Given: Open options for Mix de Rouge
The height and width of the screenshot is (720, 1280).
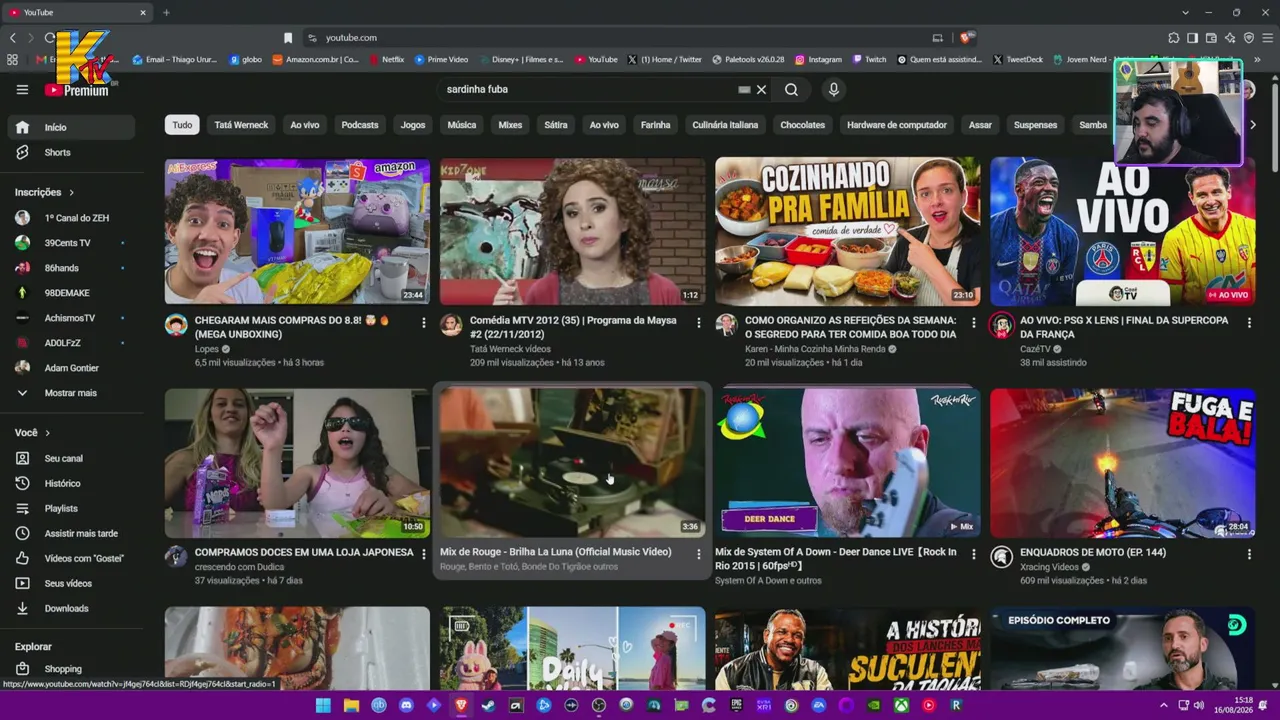Looking at the screenshot, I should click(x=698, y=554).
